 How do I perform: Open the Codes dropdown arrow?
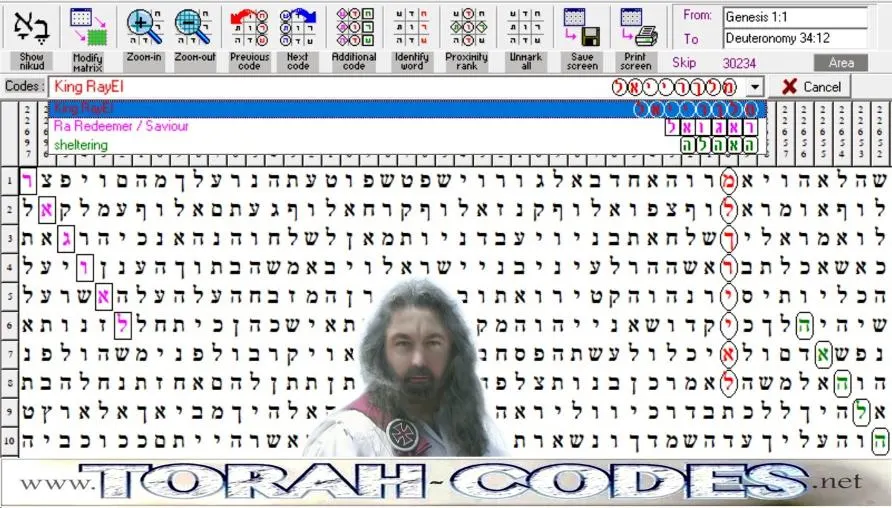pyautogui.click(x=754, y=87)
